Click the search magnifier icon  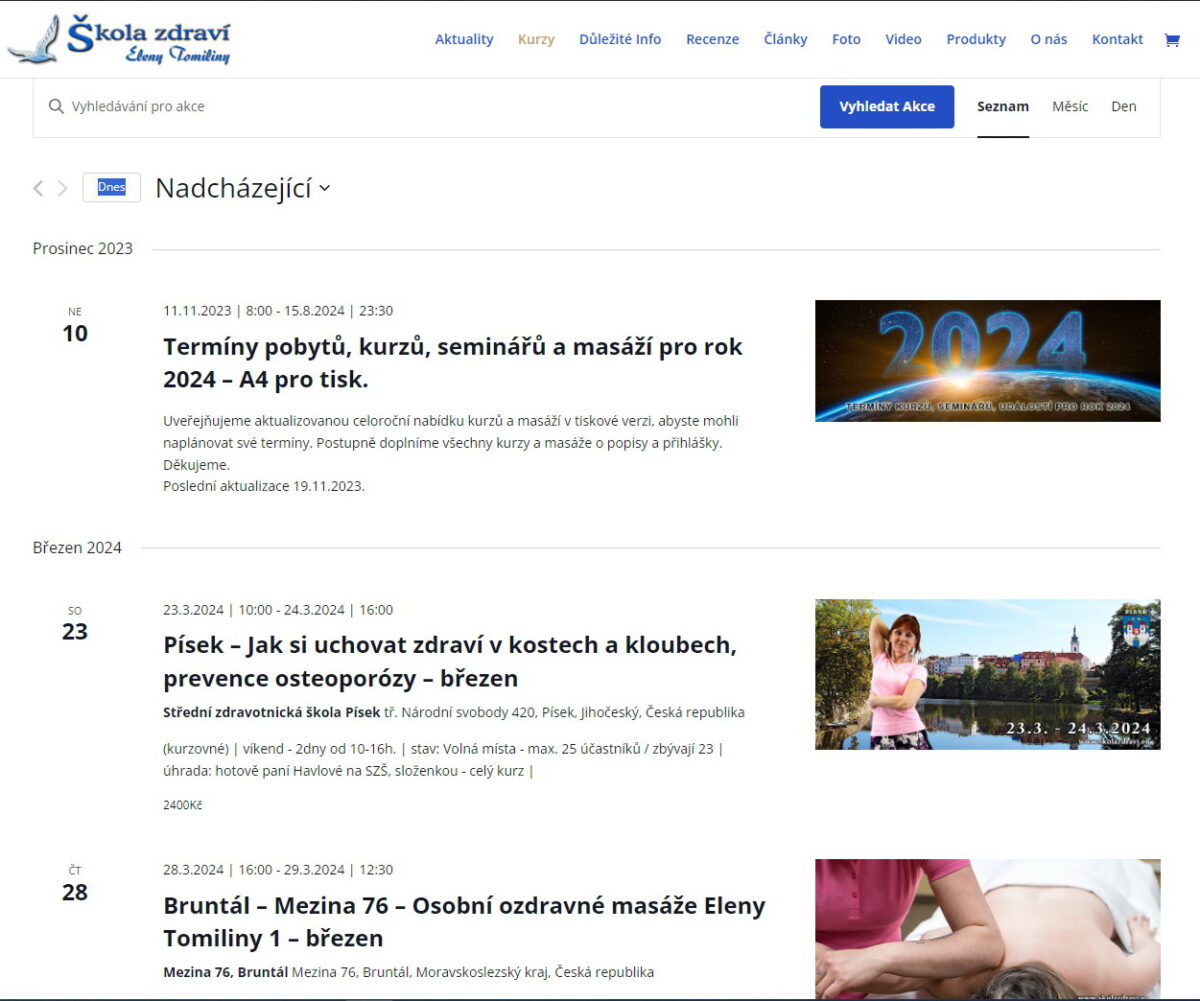tap(56, 106)
